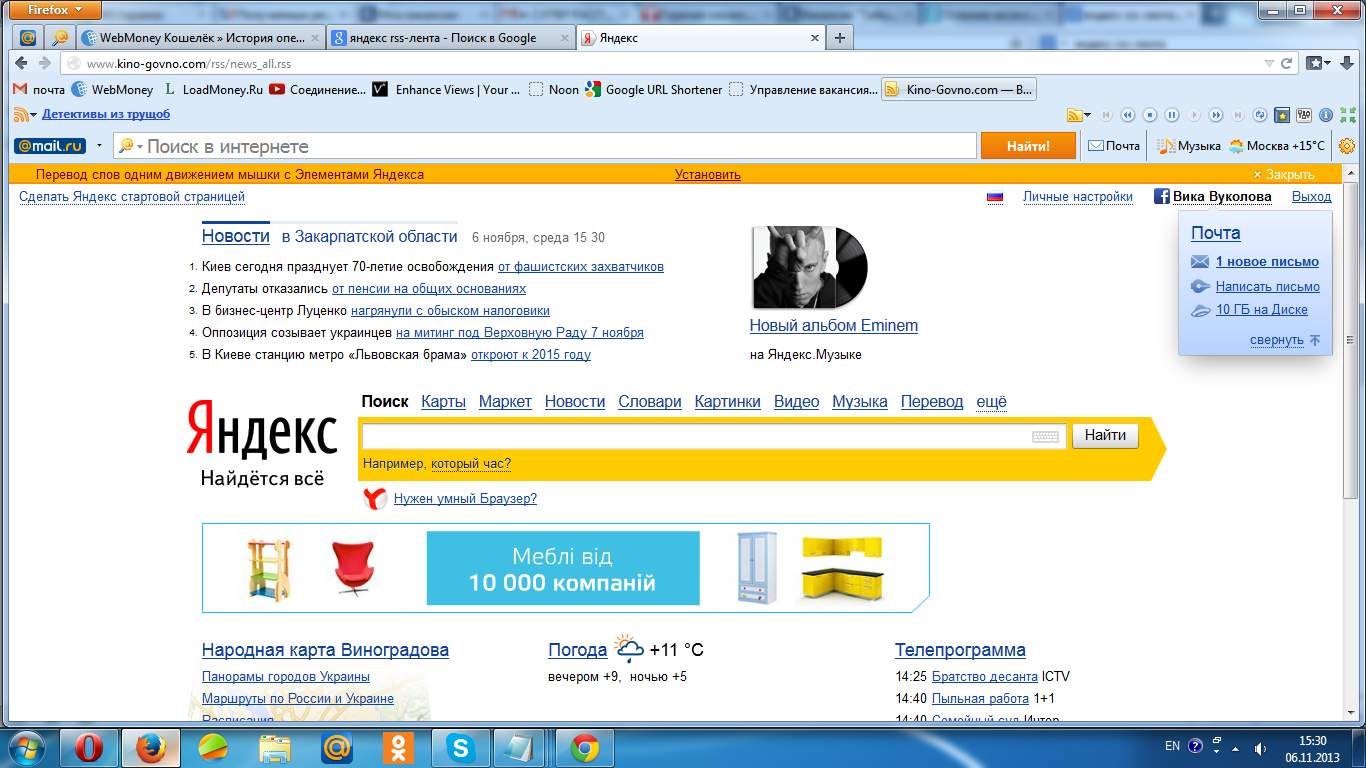Click the Russian flag language icon
The image size is (1366, 768).
pyautogui.click(x=995, y=197)
